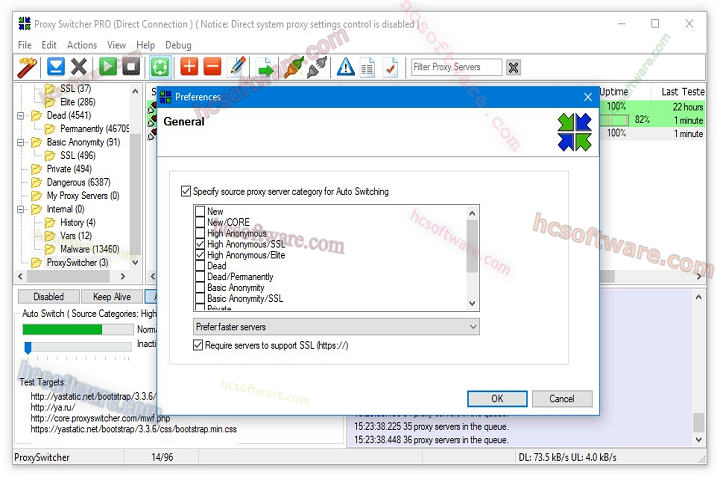
Task: Click the checkmark document toolbar icon
Action: coord(391,67)
